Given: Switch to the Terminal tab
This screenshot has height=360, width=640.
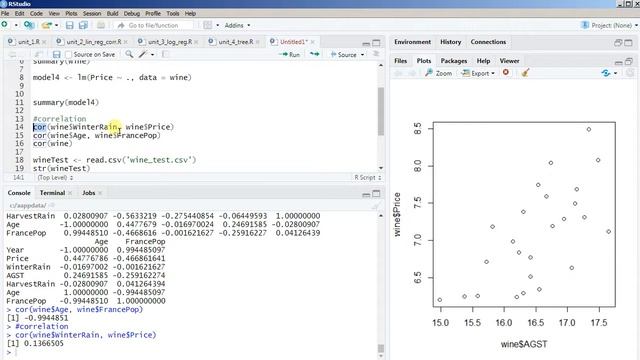Looking at the screenshot, I should [x=52, y=193].
